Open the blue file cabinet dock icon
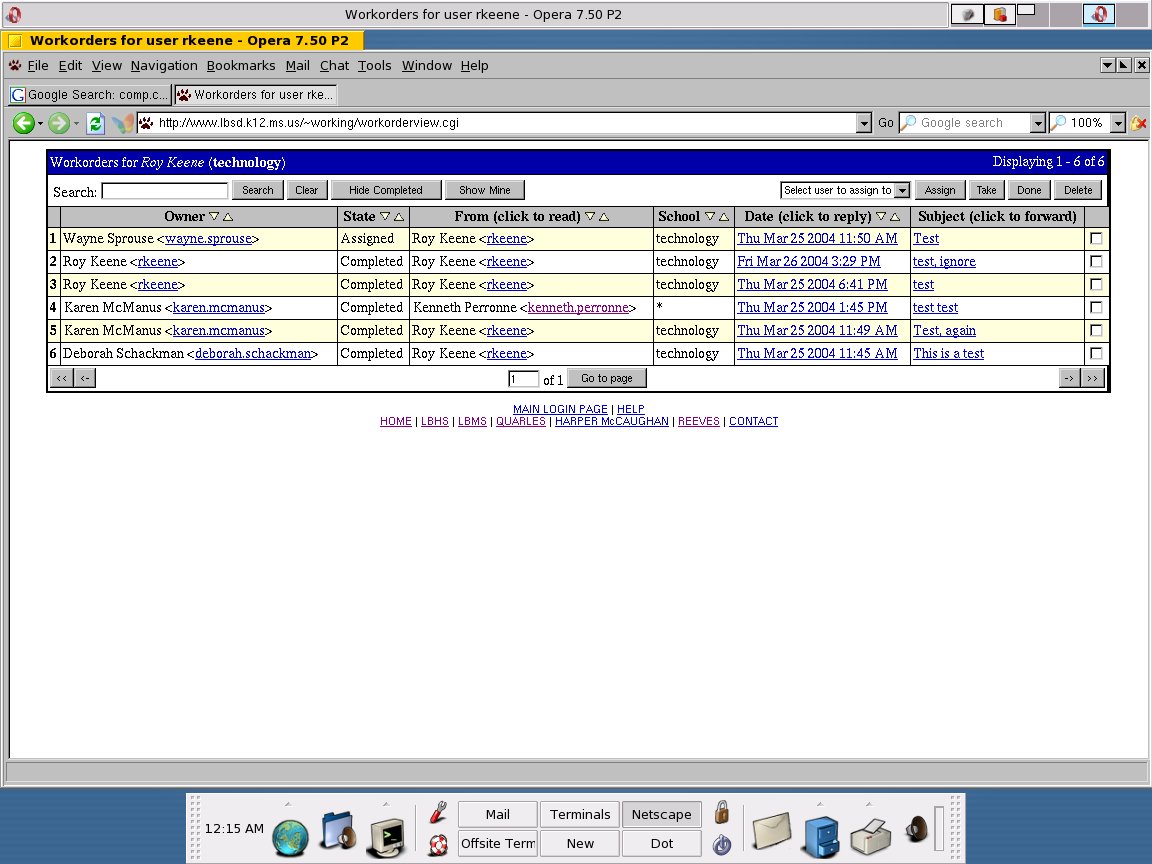Image resolution: width=1152 pixels, height=864 pixels. click(821, 836)
